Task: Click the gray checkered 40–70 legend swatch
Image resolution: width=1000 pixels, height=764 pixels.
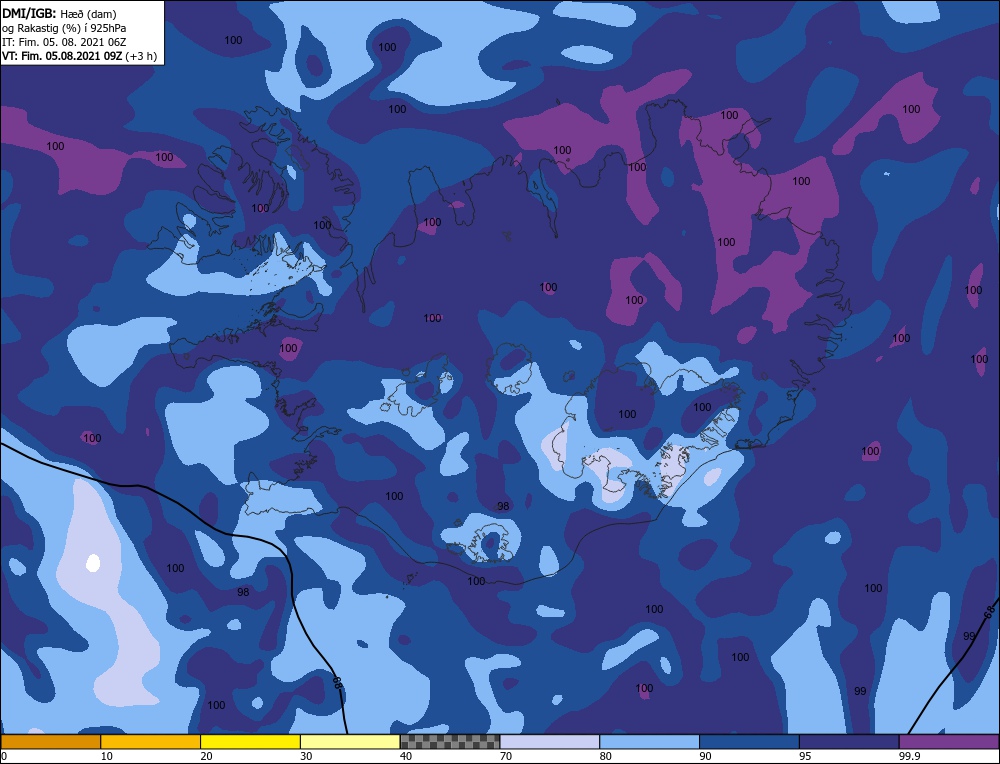Action: tap(450, 742)
